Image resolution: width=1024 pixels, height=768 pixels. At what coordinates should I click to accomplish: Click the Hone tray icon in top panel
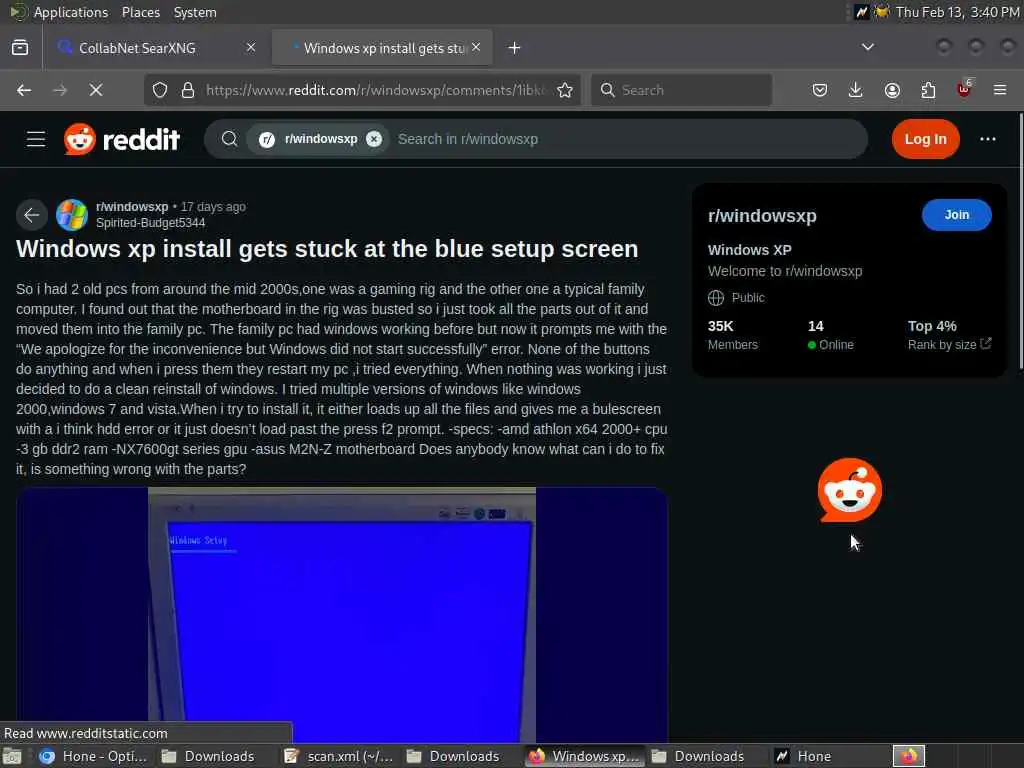point(861,12)
